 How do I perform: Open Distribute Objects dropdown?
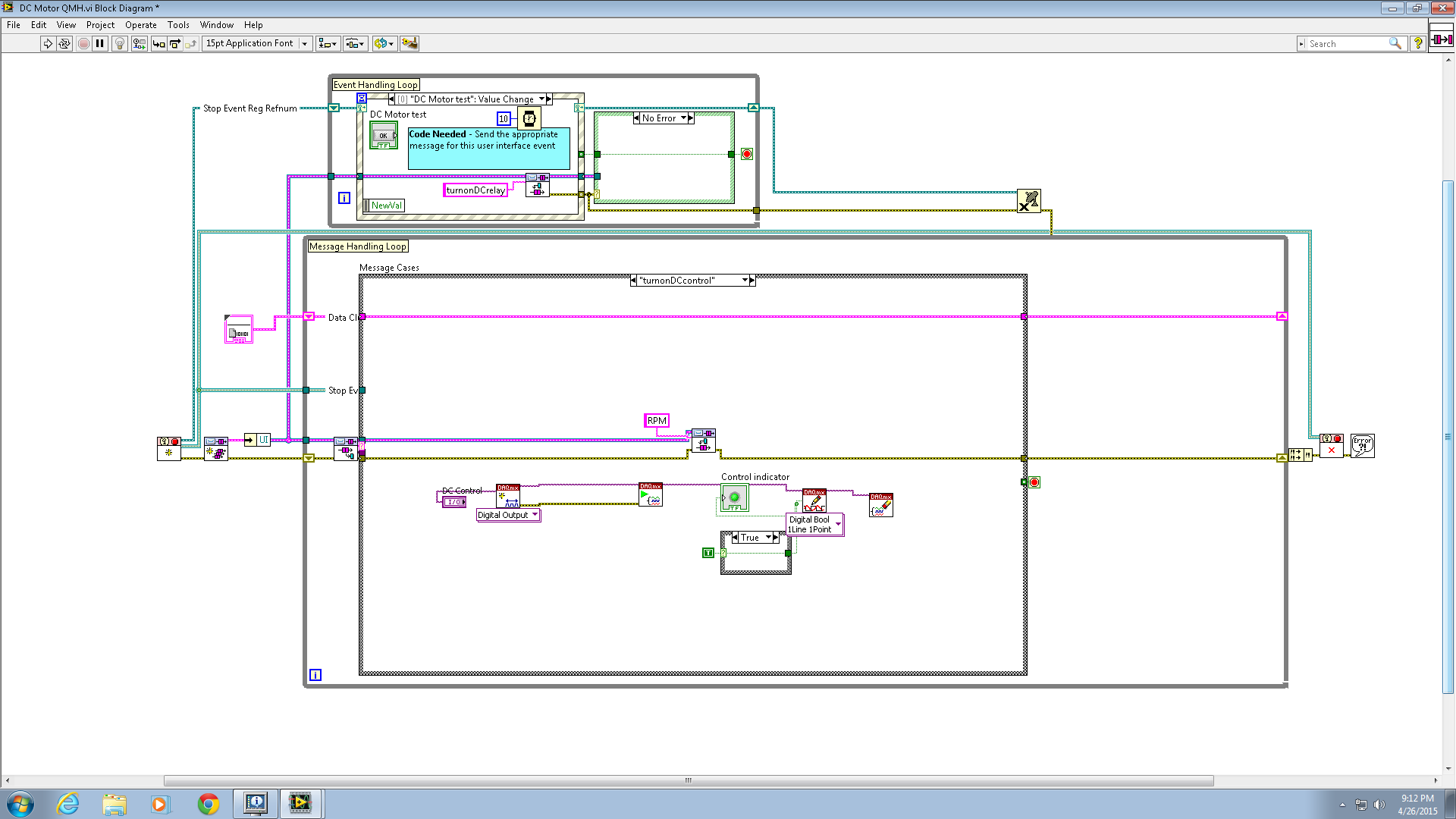356,43
